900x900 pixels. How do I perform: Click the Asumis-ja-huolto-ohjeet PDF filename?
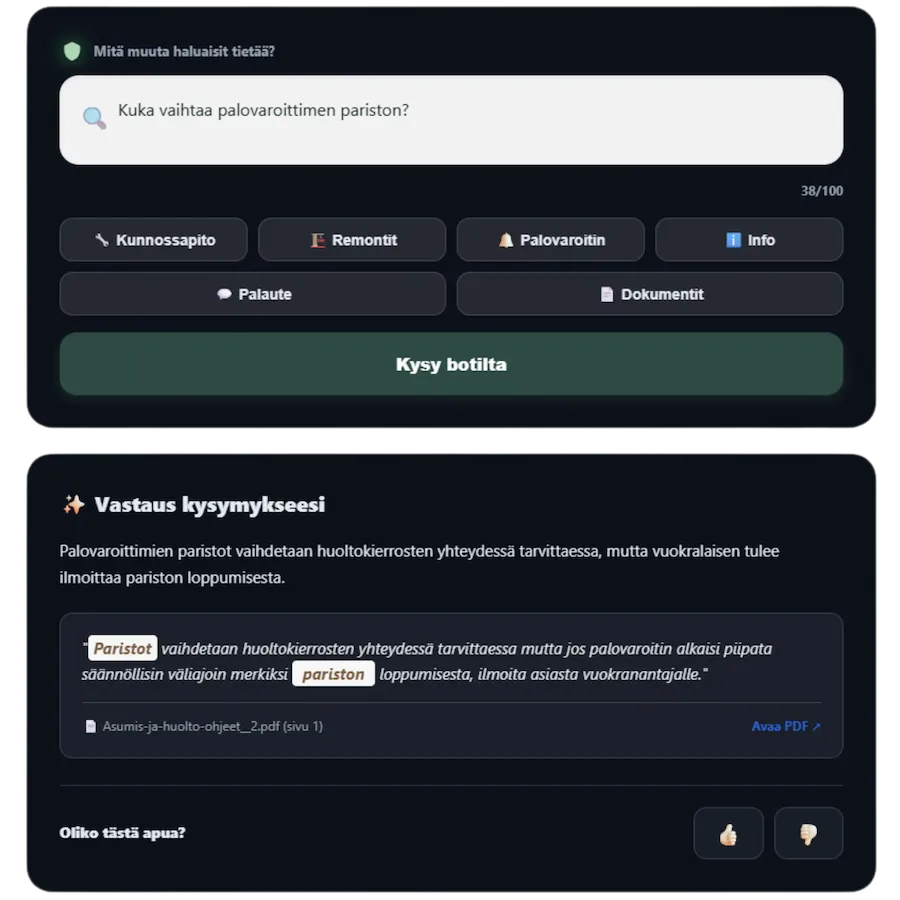click(x=212, y=727)
